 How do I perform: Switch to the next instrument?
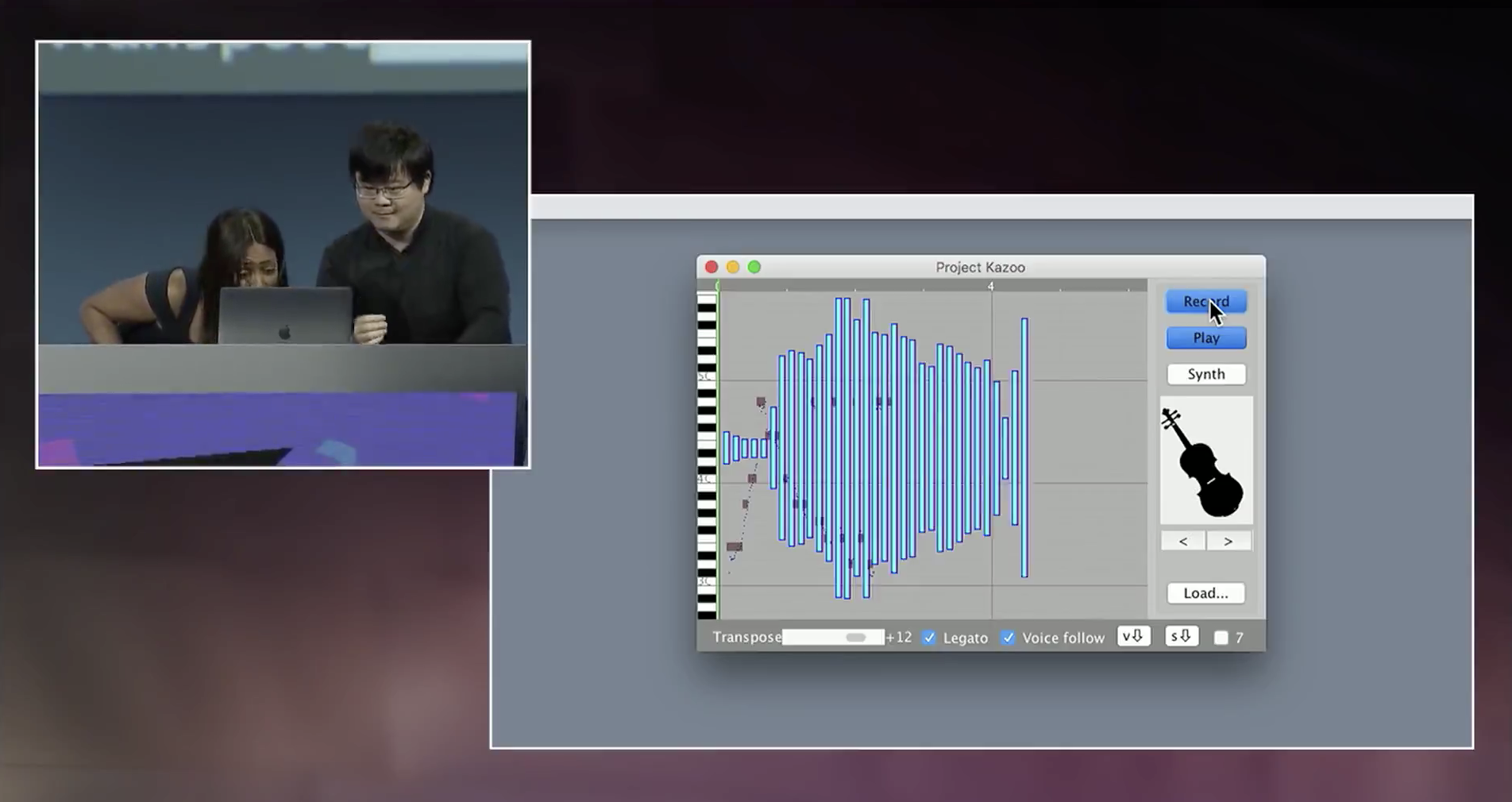(x=1228, y=542)
